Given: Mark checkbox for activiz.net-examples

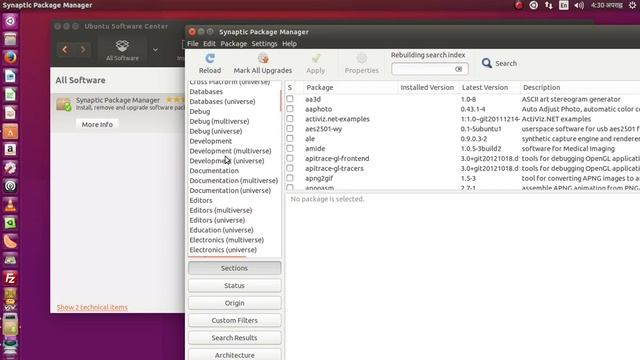Looking at the screenshot, I should [x=290, y=118].
